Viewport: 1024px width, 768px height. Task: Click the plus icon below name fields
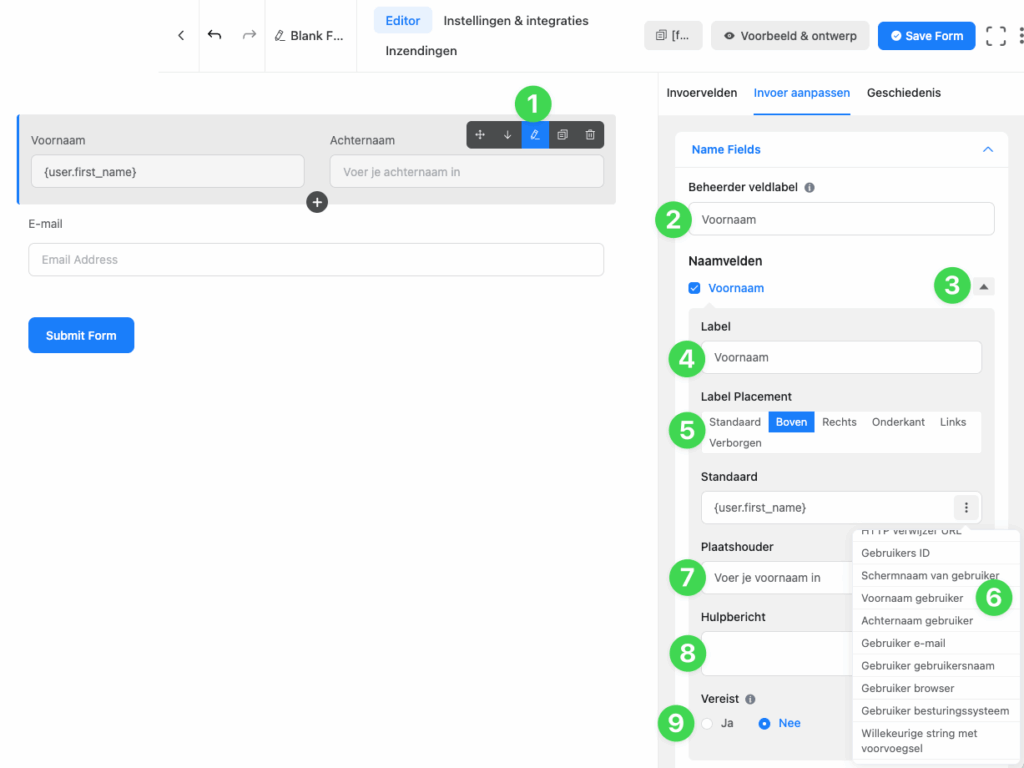point(317,202)
